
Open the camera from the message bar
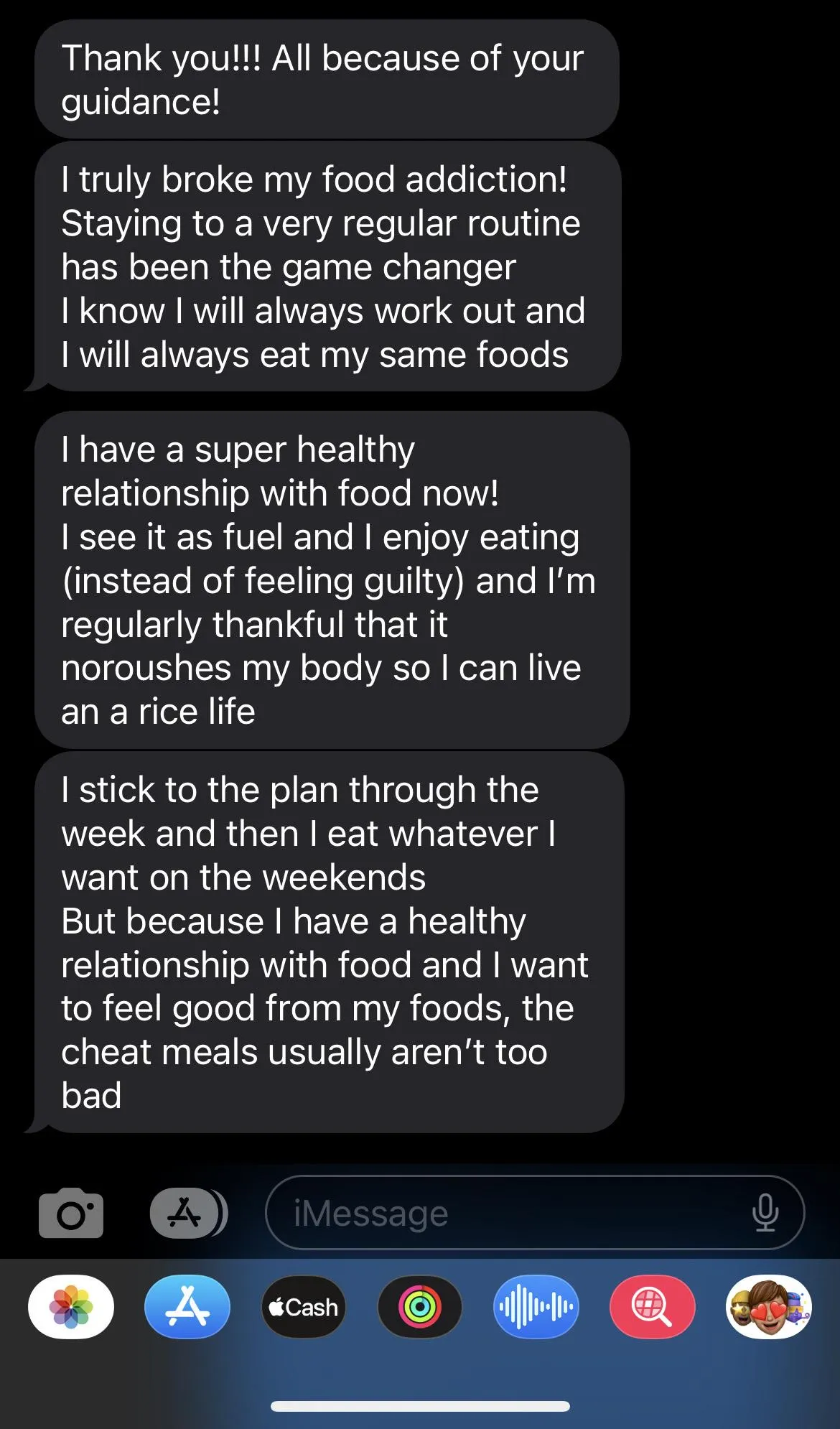pos(71,1213)
